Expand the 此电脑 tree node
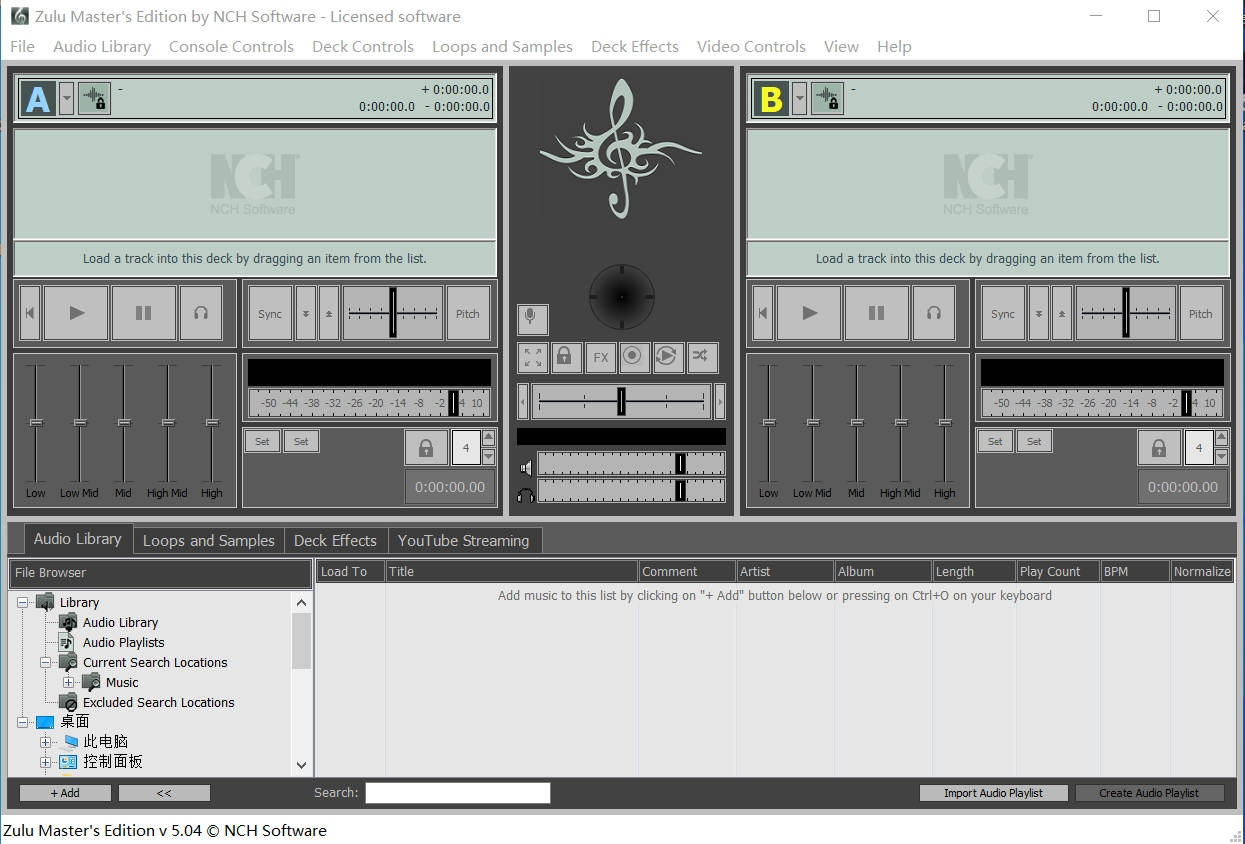The height and width of the screenshot is (844, 1245). (45, 742)
